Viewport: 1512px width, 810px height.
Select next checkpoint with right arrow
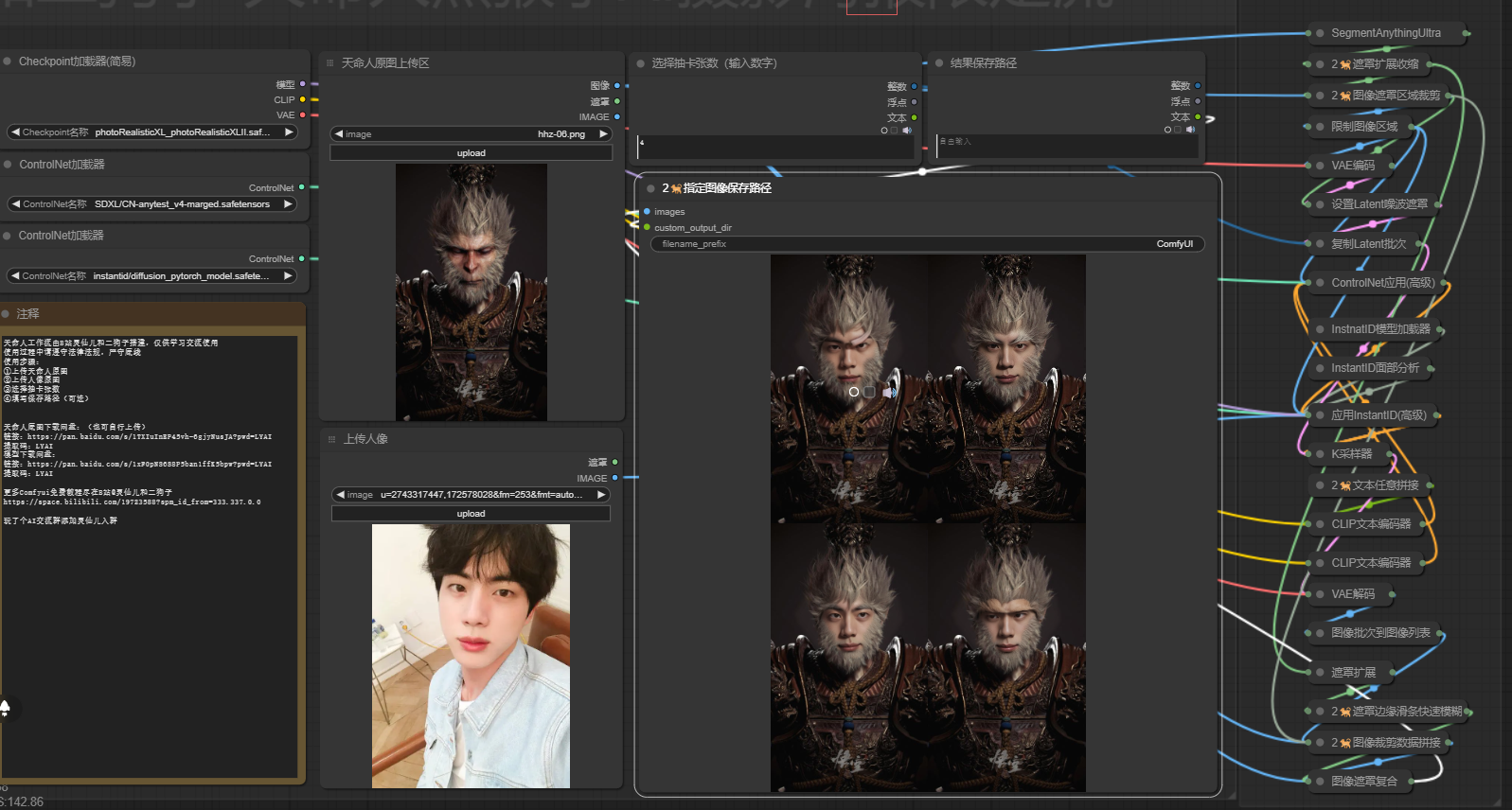(289, 132)
